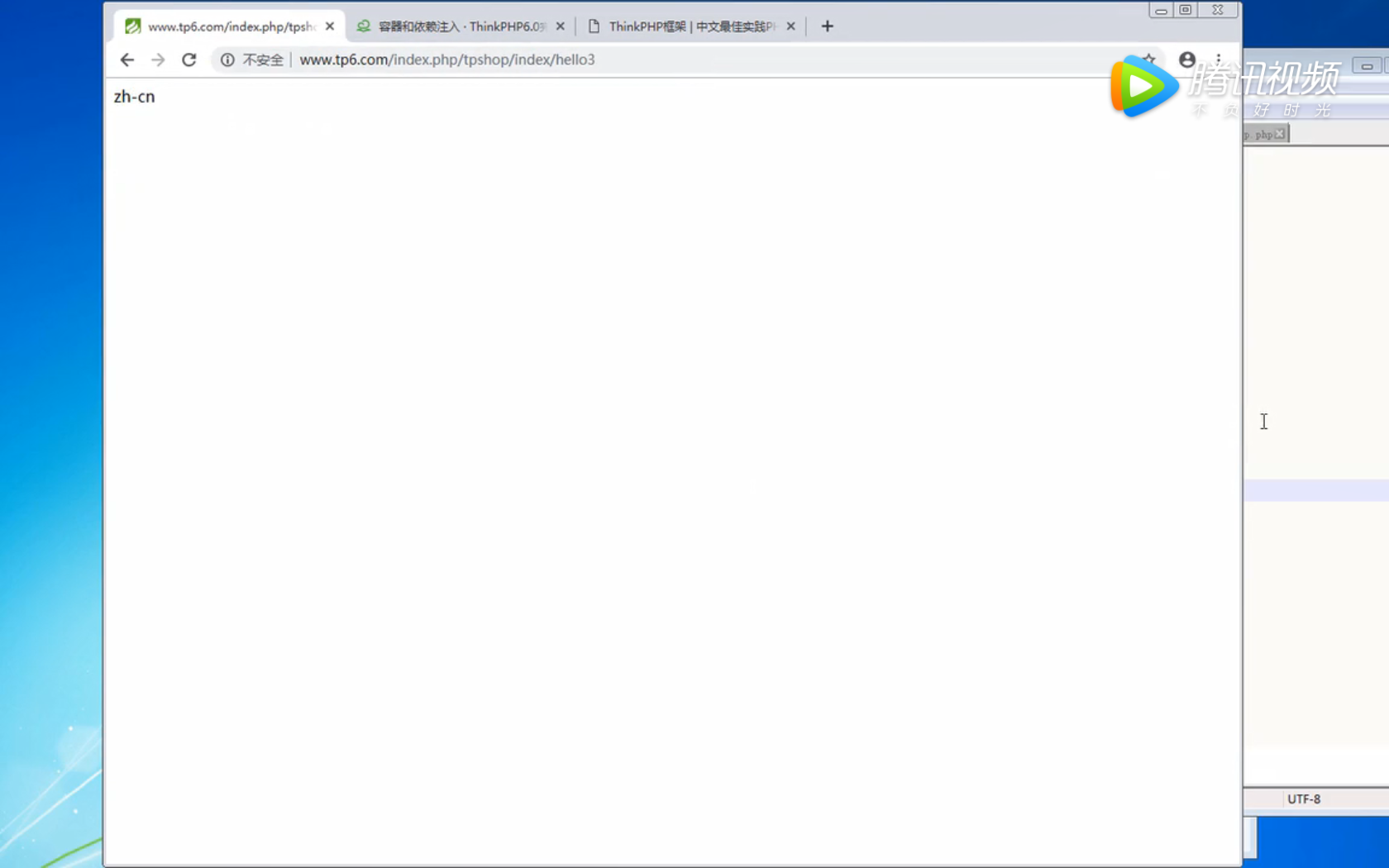Click the 不安全 security label
The width and height of the screenshot is (1389, 868).
point(263,60)
